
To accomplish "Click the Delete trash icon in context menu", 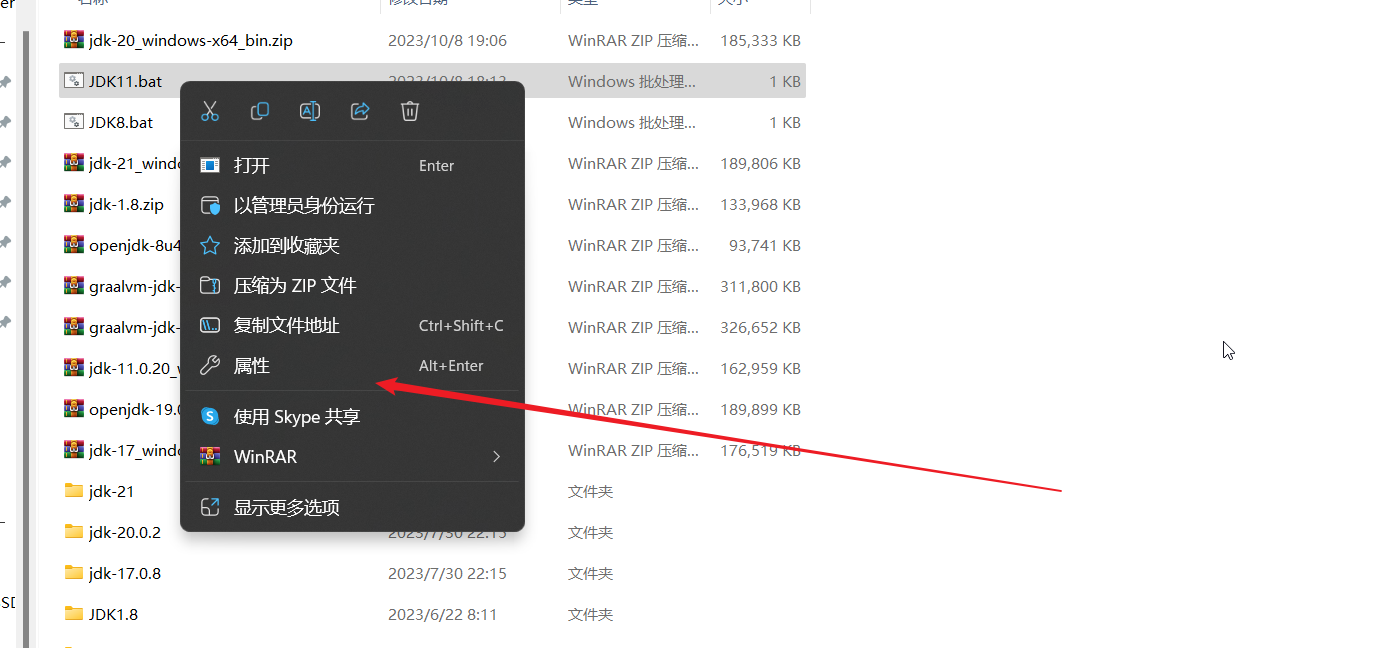I will click(410, 111).
